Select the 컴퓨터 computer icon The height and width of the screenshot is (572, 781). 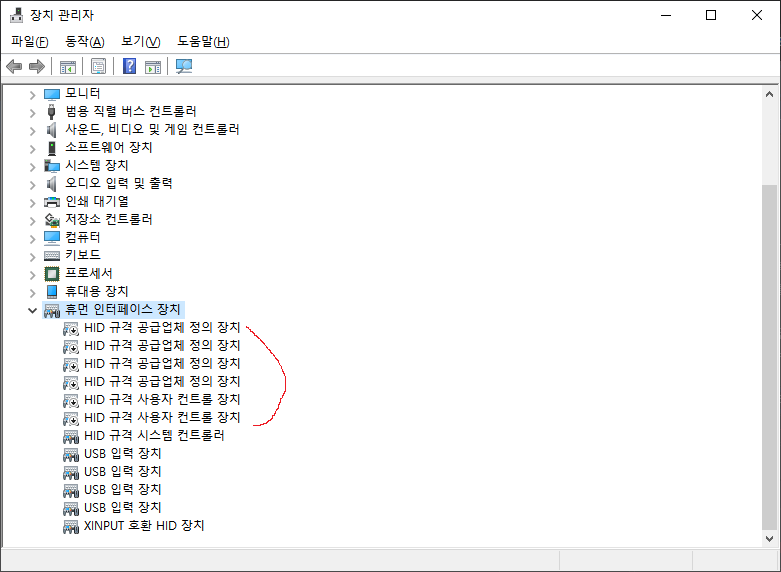52,238
